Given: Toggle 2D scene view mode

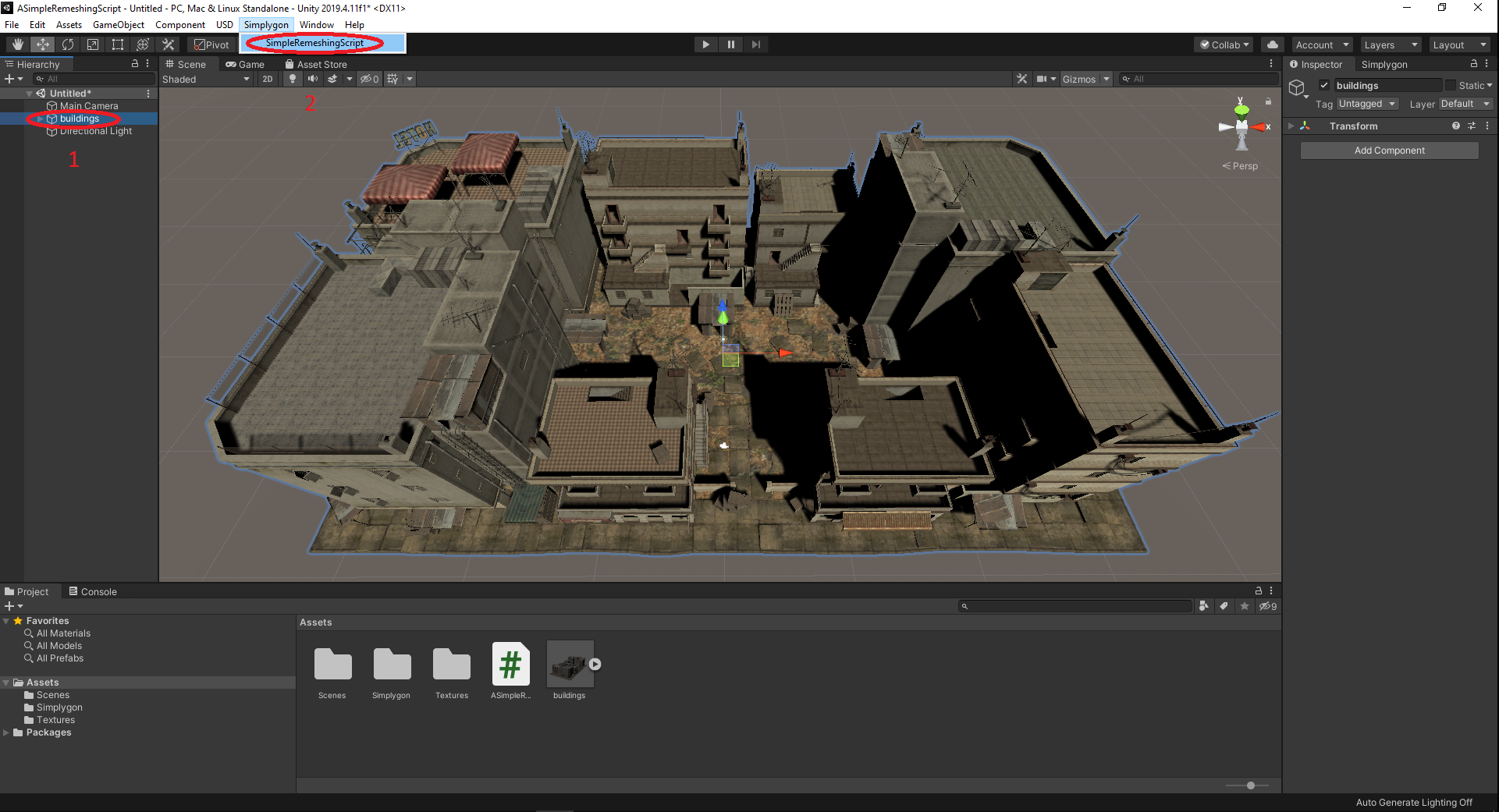Looking at the screenshot, I should (268, 78).
